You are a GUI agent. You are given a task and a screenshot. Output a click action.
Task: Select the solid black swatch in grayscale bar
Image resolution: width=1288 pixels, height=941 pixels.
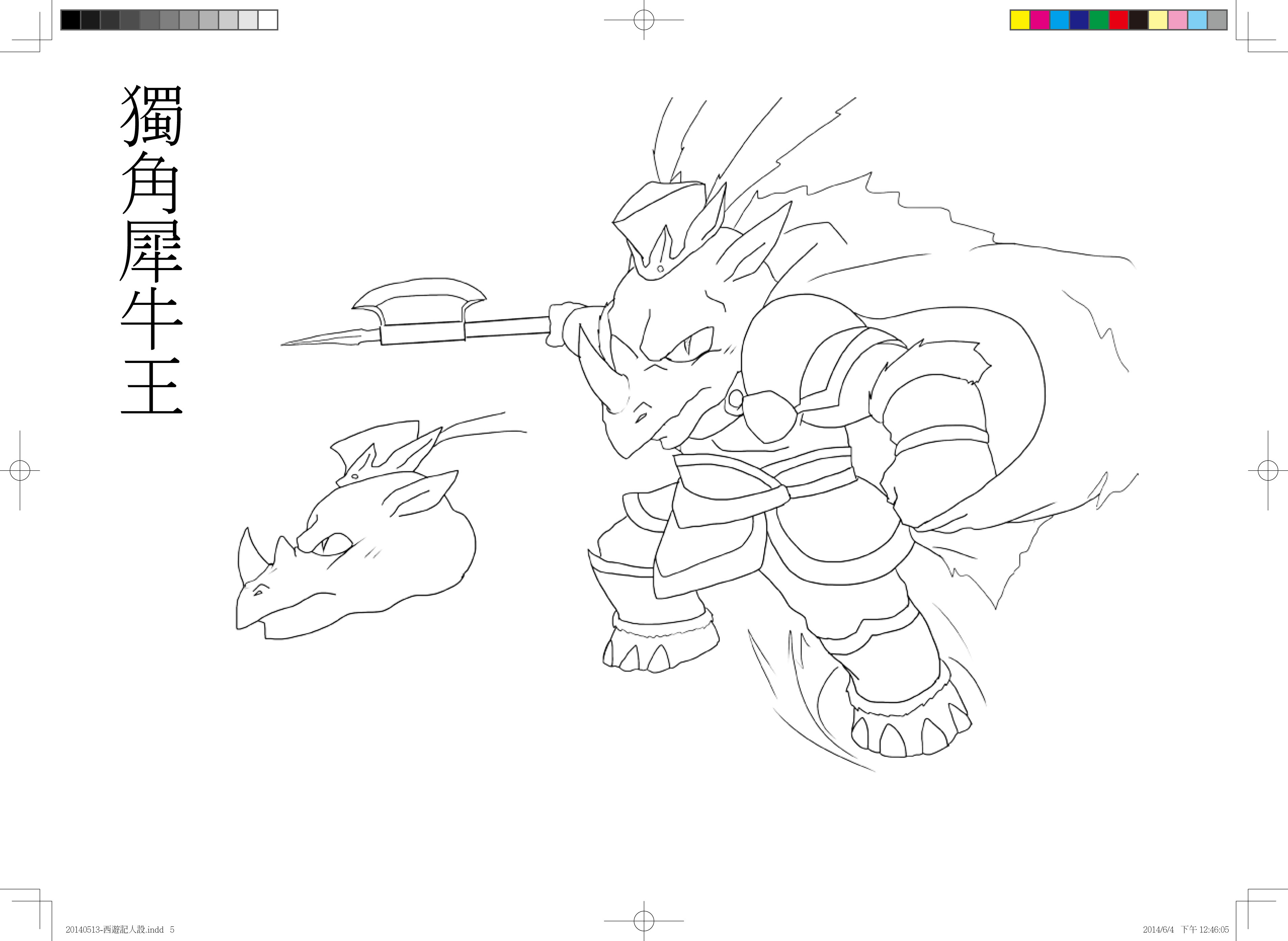coord(71,20)
